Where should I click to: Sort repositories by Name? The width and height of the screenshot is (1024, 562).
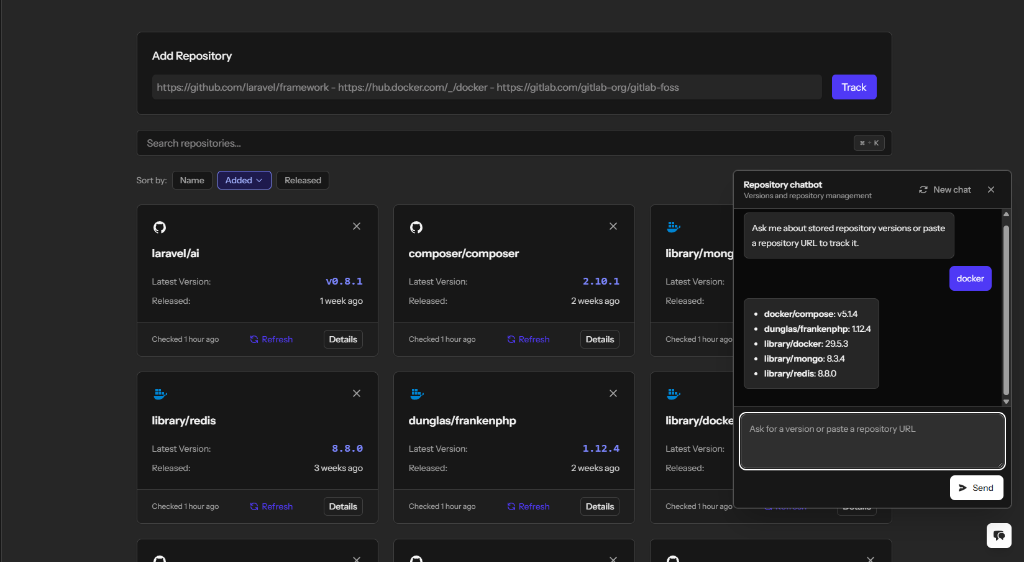[192, 180]
